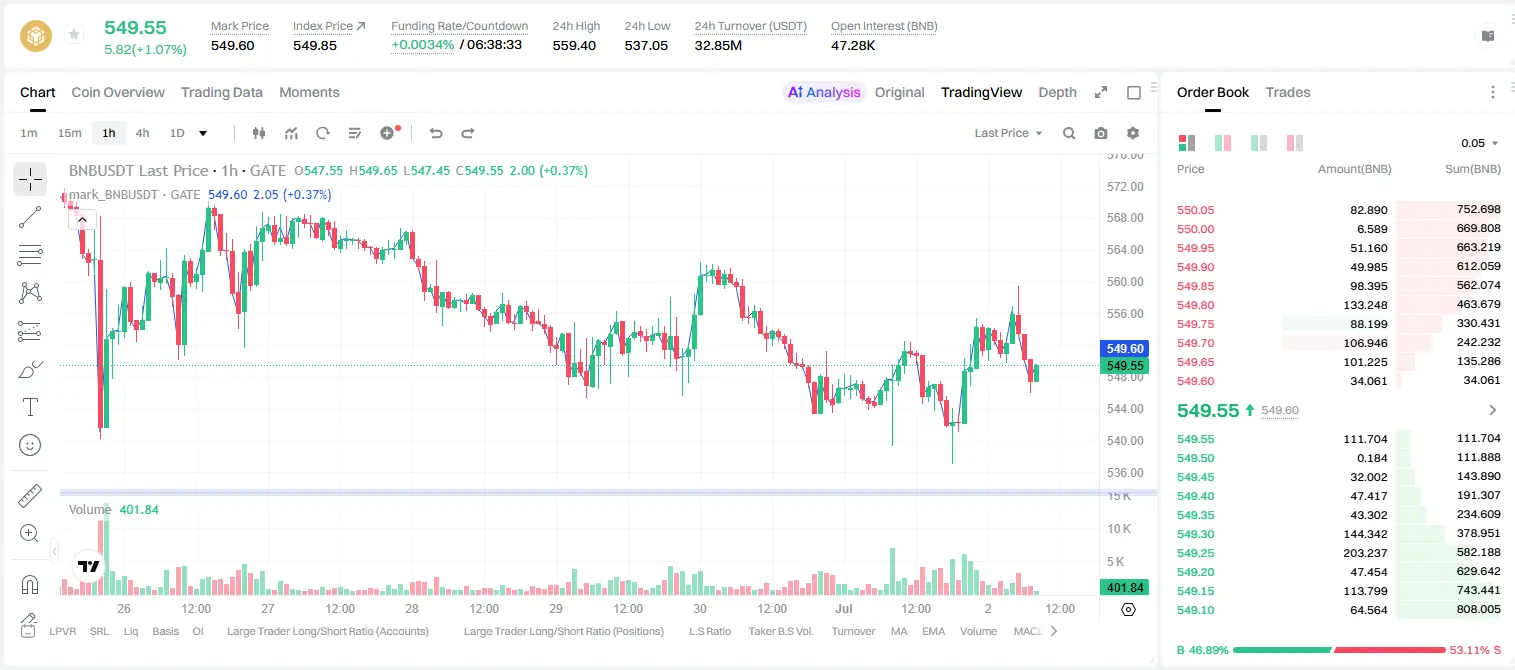
Task: Search symbols with the magnifier icon
Action: point(1069,133)
